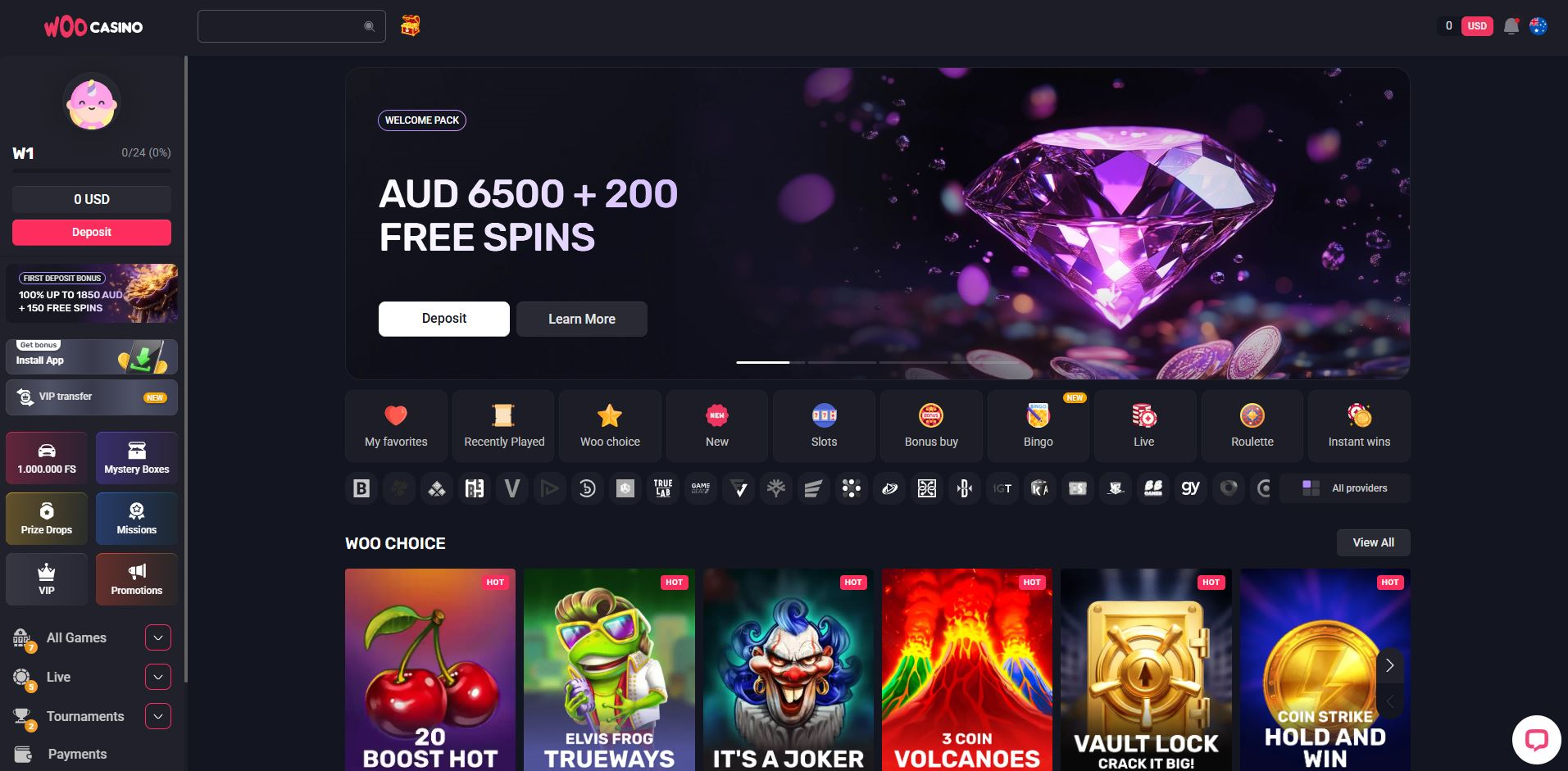Screen dimensions: 1568x771
Task: Expand the Tournaments sidebar section
Action: coord(158,716)
